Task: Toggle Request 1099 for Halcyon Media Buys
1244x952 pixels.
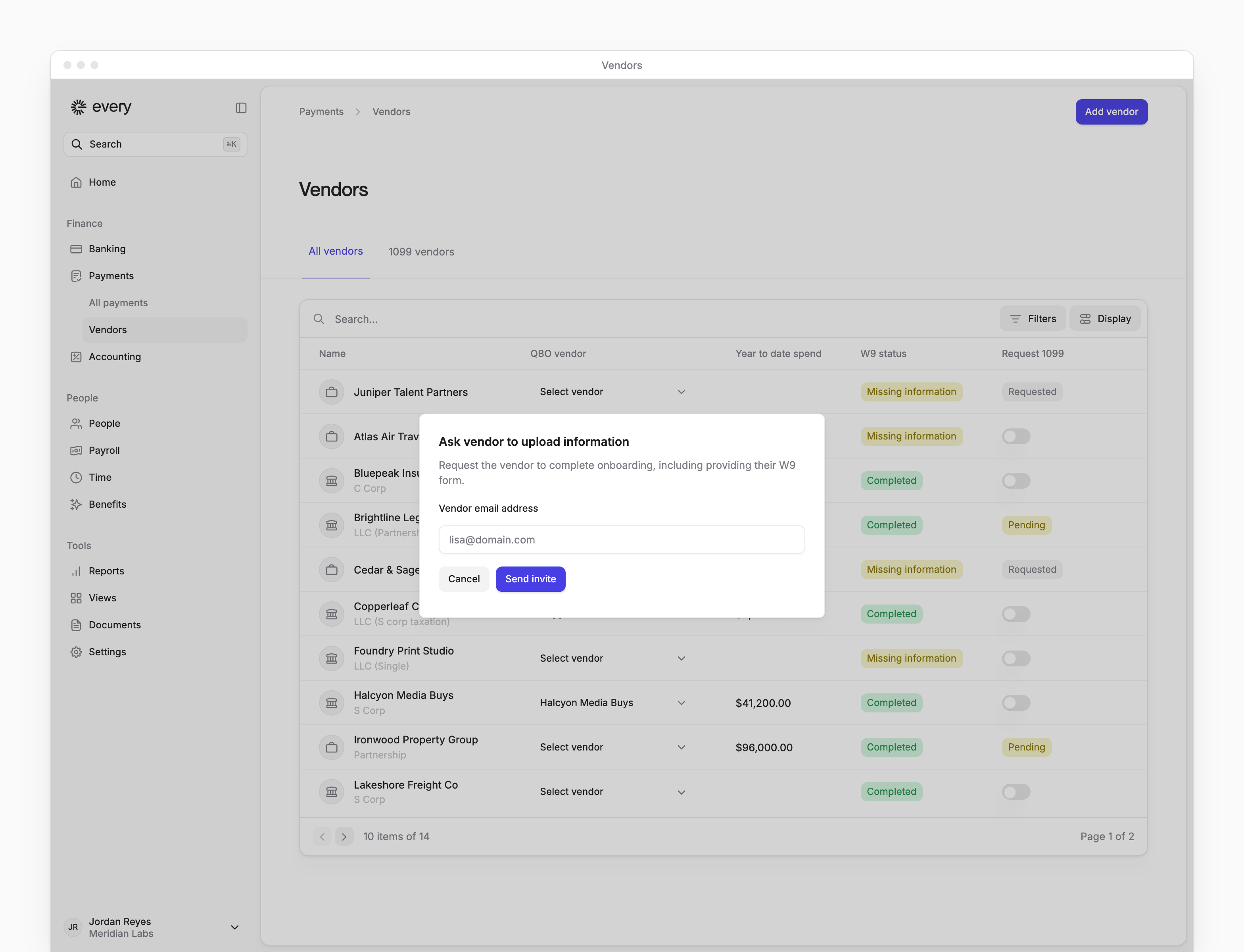Action: tap(1016, 702)
